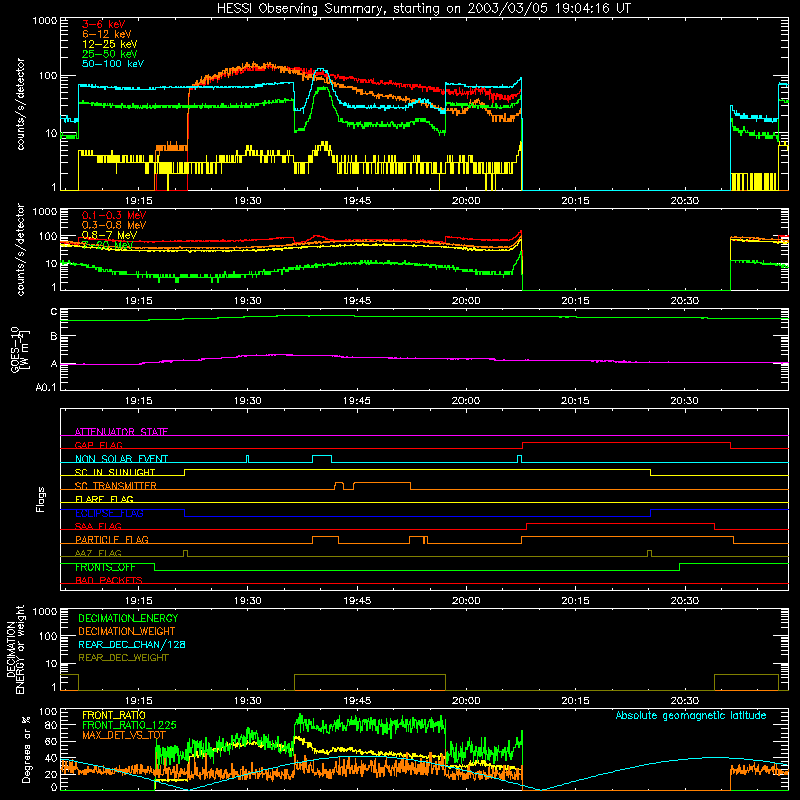Click the Absolute geomagnetic latitude label
Viewport: 800px width, 800px height.
point(691,716)
